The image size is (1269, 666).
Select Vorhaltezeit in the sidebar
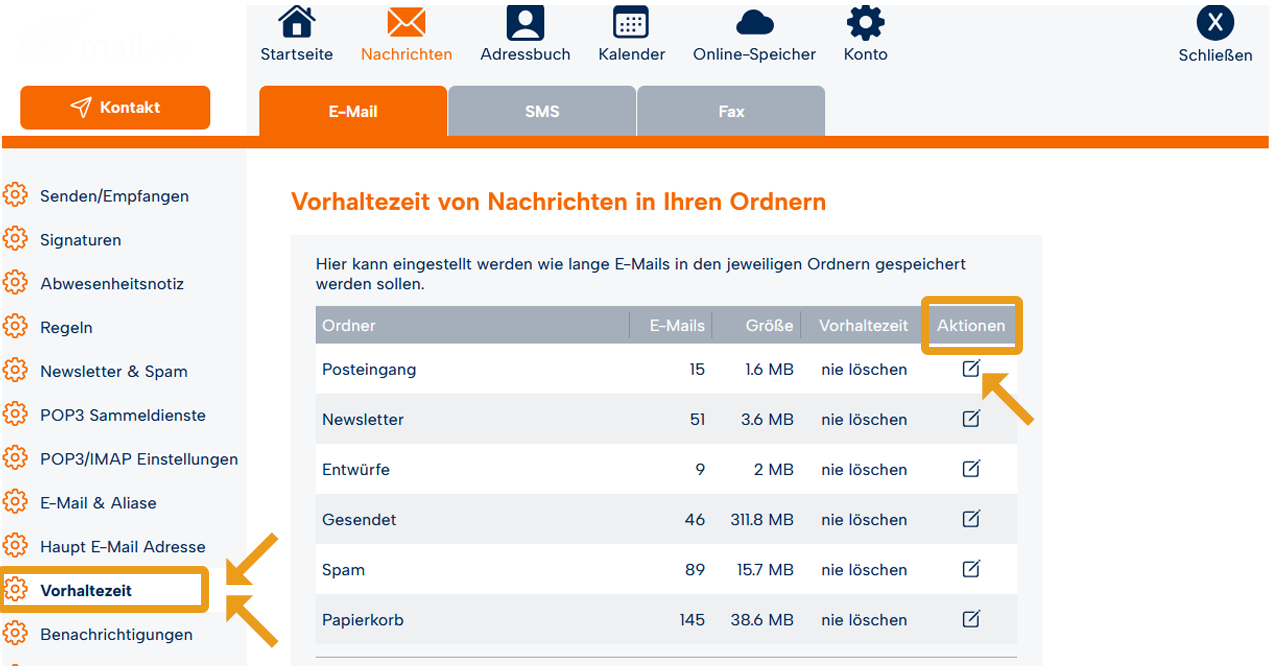86,591
